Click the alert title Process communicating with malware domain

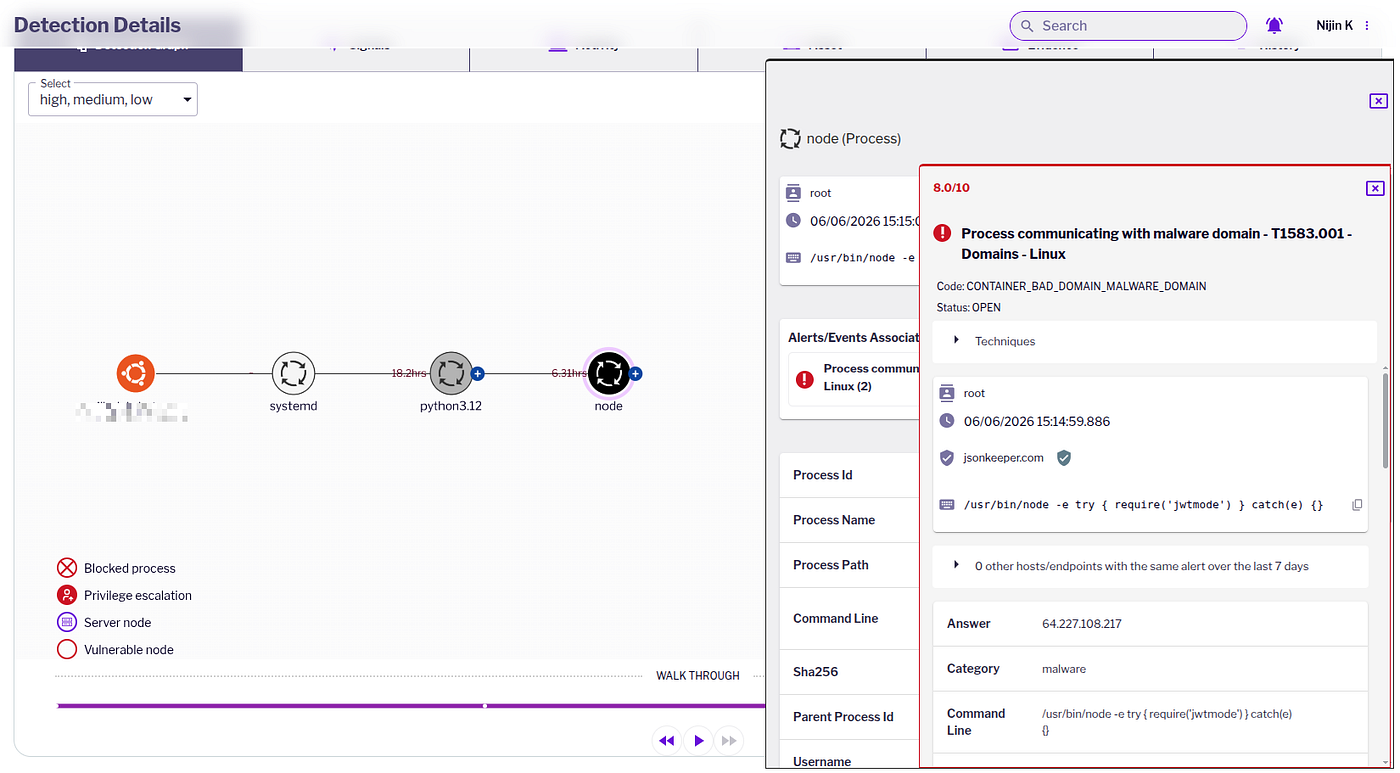coord(1156,243)
